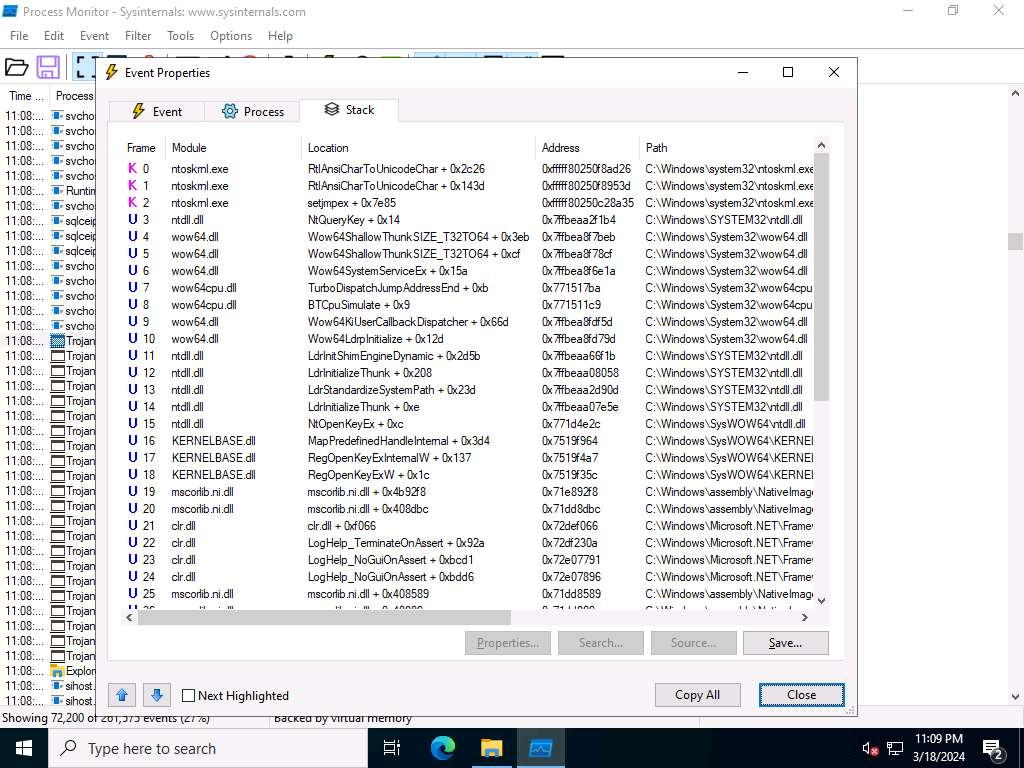Click the Open folder toolbar icon
1024x768 pixels.
(x=16, y=67)
